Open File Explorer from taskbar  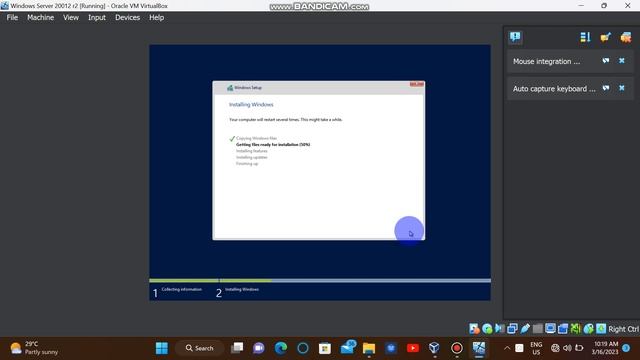point(369,348)
